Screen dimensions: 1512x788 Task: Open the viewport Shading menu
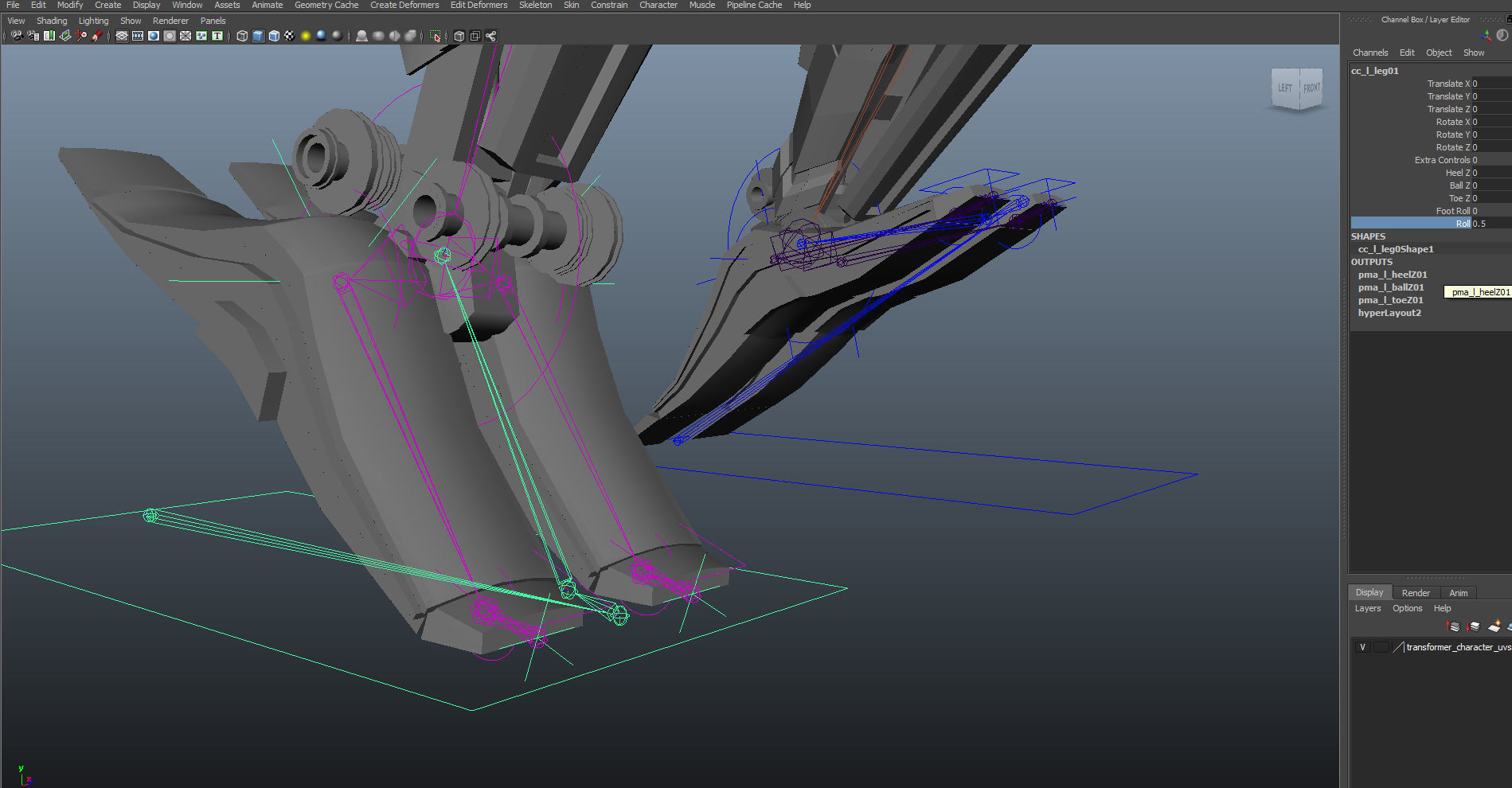(x=52, y=21)
